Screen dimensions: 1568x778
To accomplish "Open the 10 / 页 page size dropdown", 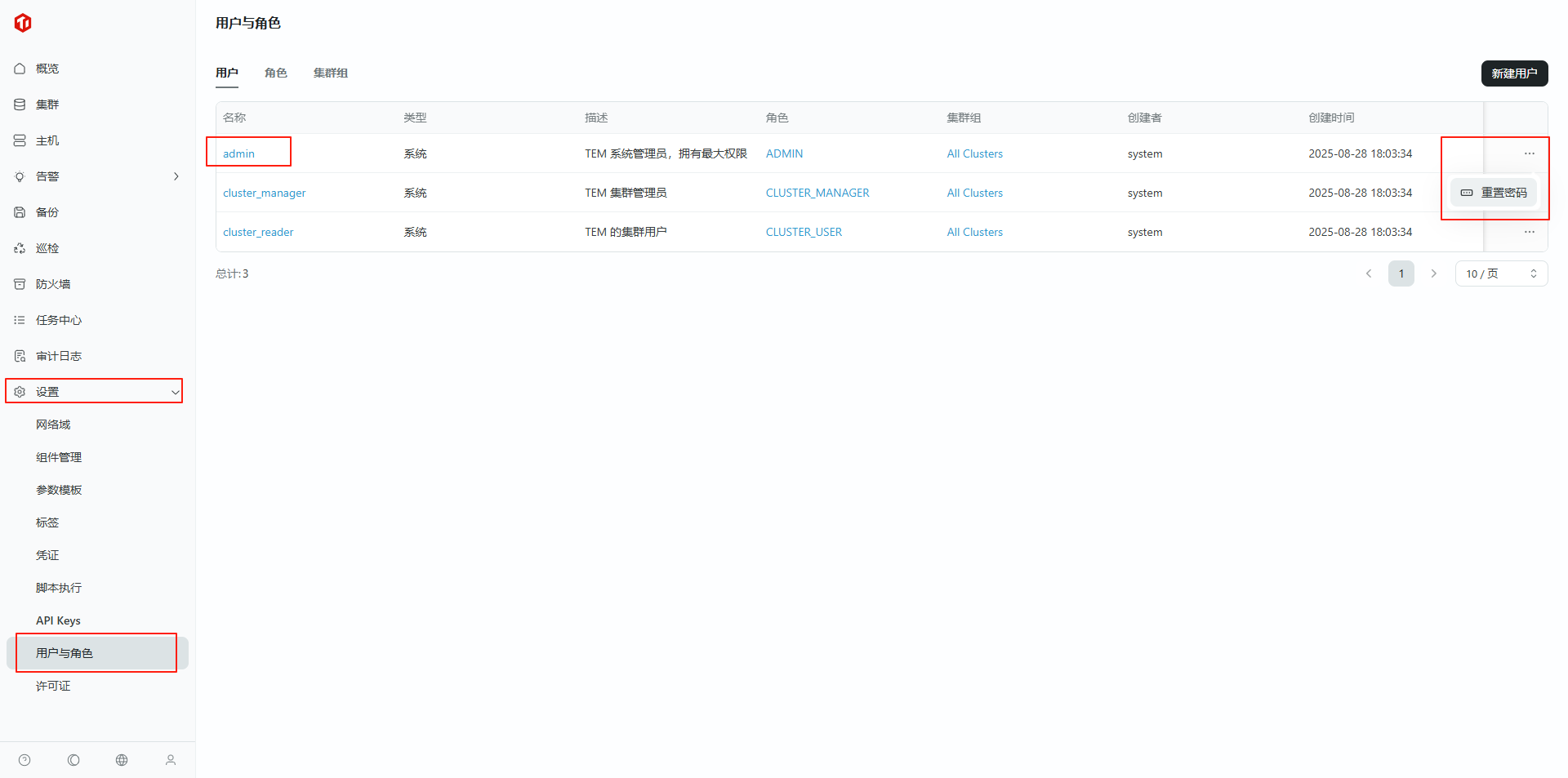I will 1501,273.
